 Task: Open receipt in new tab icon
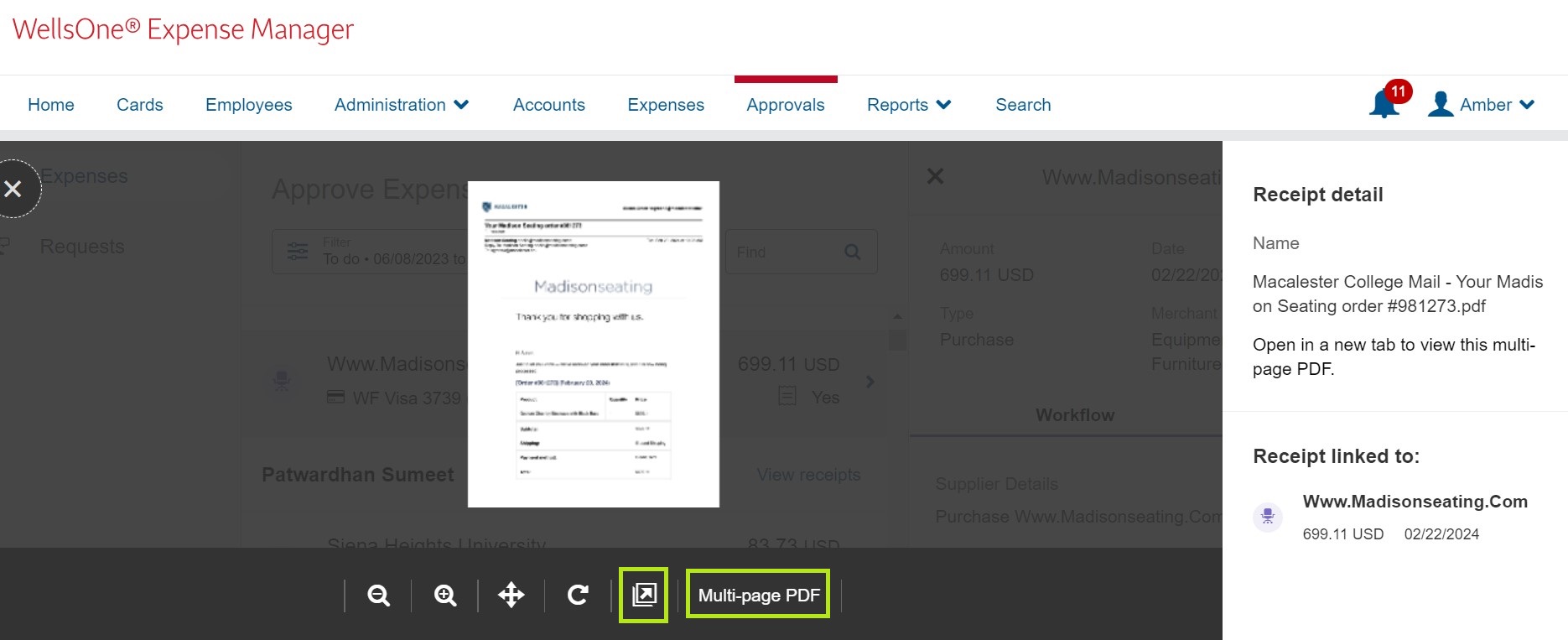[644, 596]
